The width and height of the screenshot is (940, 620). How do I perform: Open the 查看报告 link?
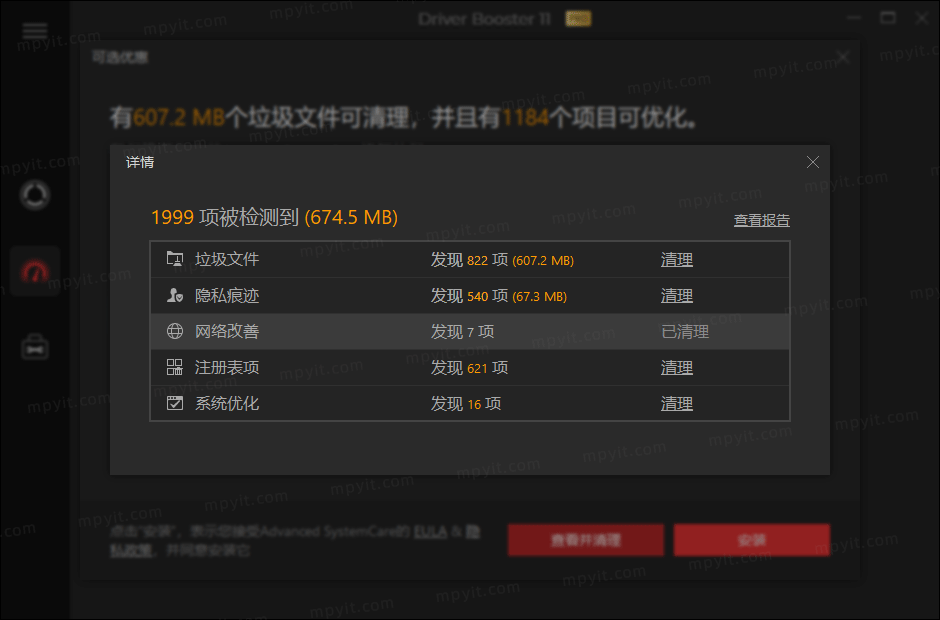[x=761, y=220]
